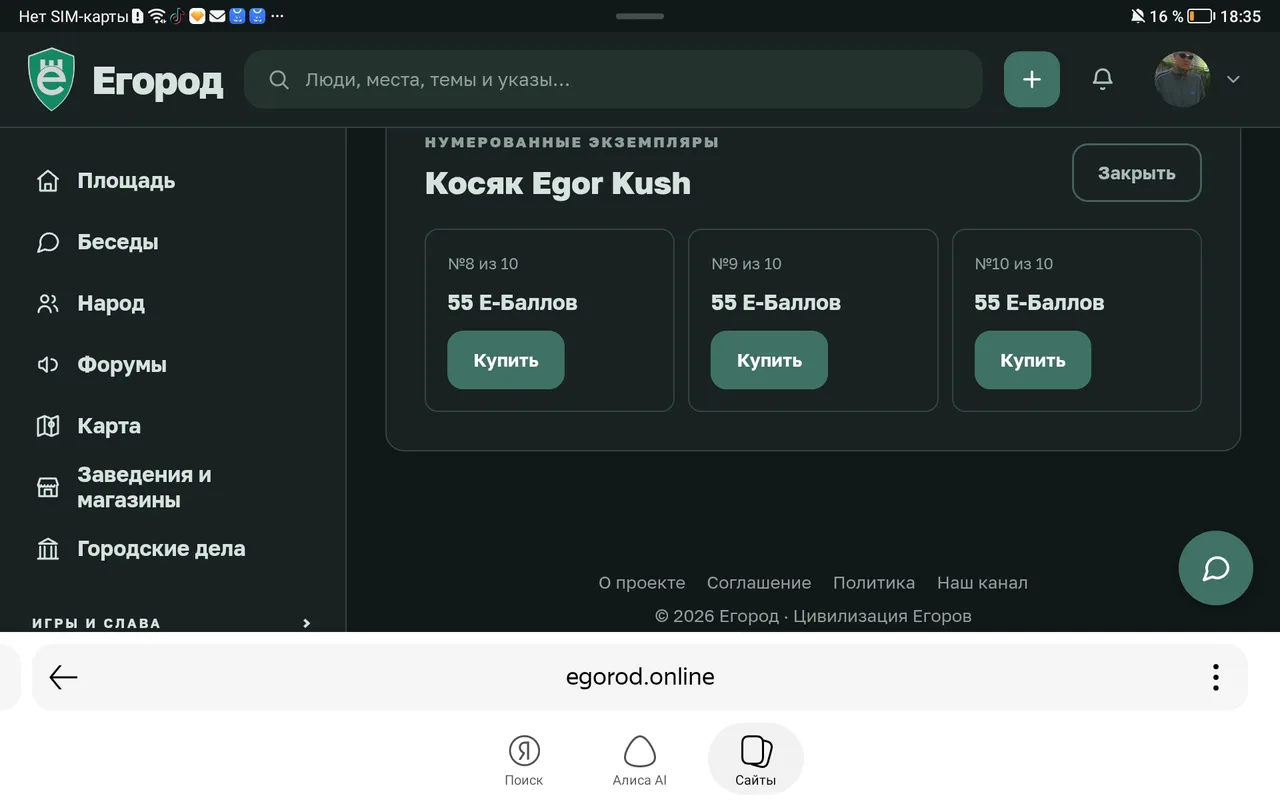The image size is (1280, 800).
Task: Select the copyright text 2026 Егород
Action: (x=813, y=616)
